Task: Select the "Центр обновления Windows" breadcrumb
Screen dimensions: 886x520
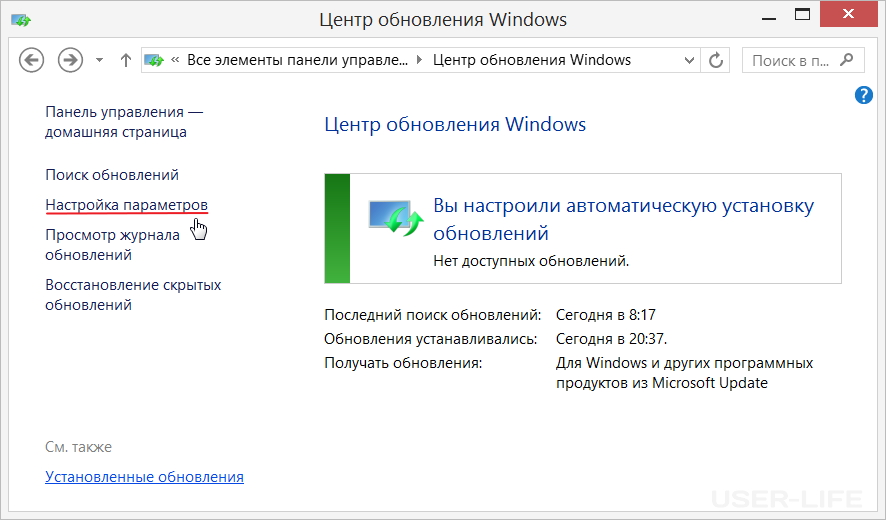Action: pyautogui.click(x=531, y=60)
